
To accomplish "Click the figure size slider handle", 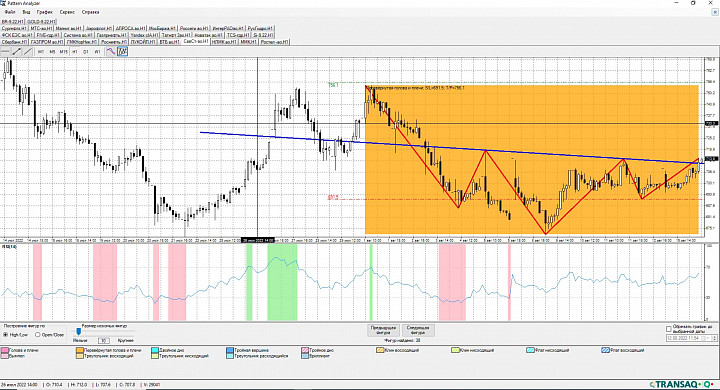I will 79,332.
